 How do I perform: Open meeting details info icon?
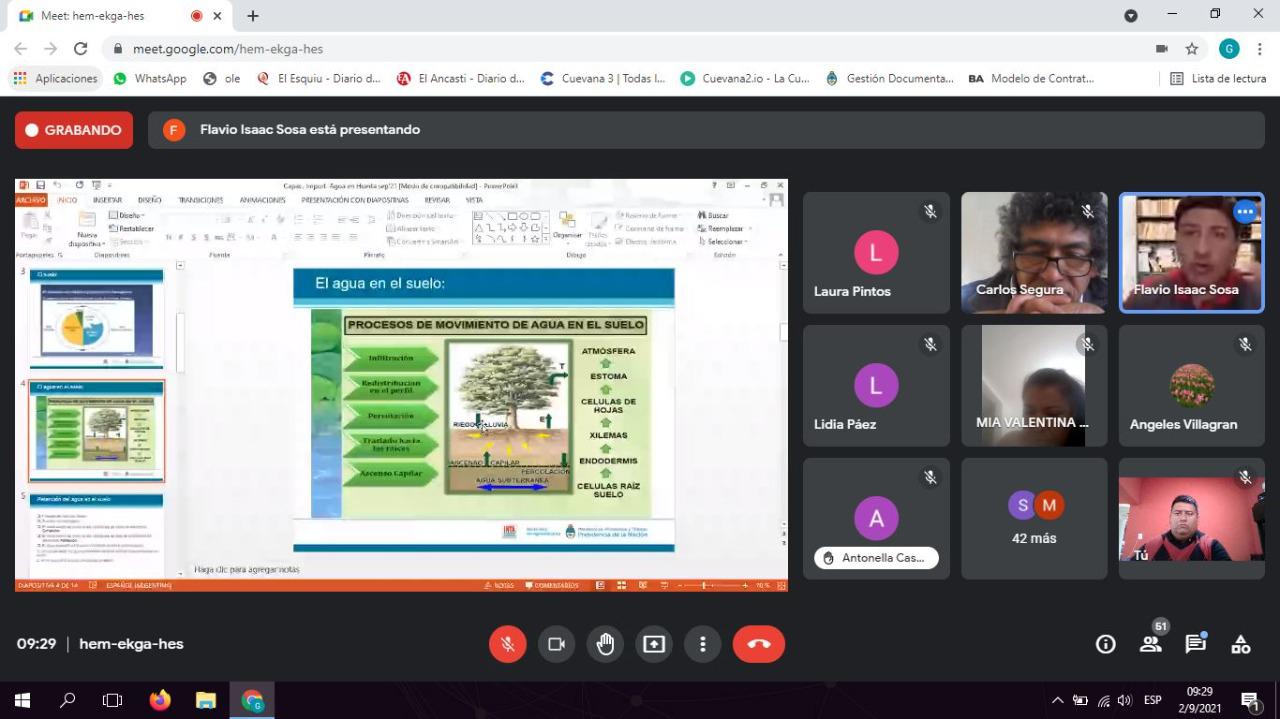click(x=1105, y=644)
